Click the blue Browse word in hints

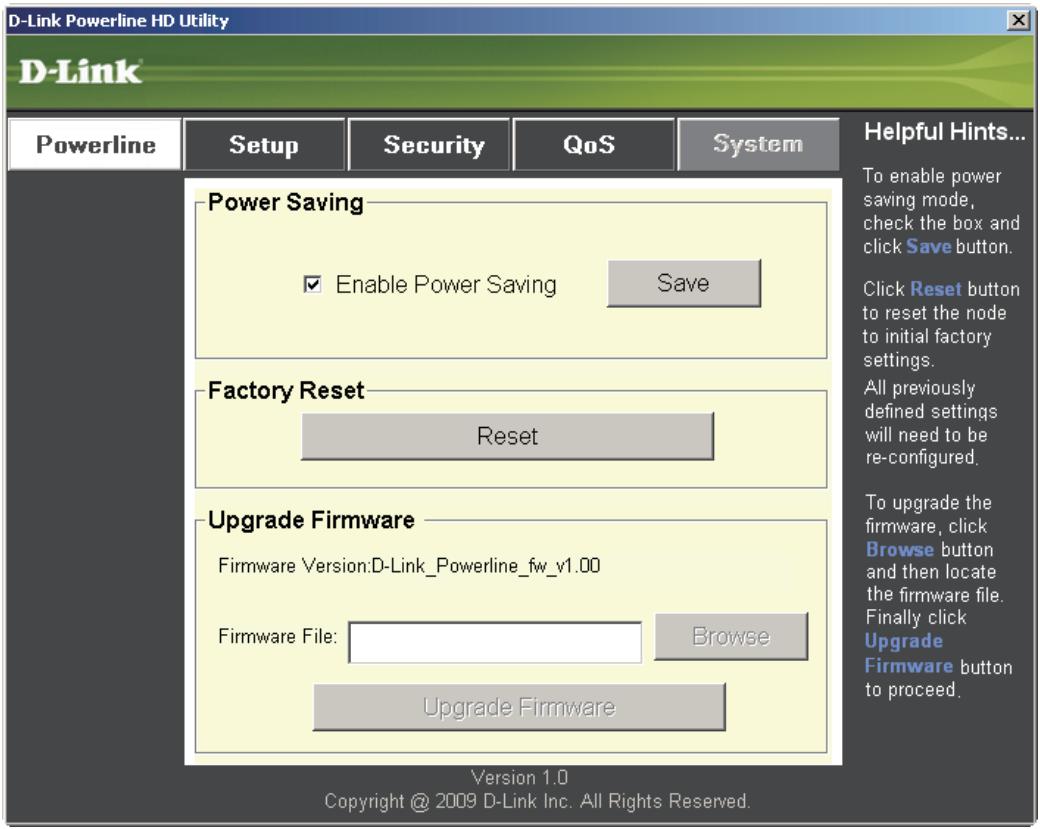(899, 550)
